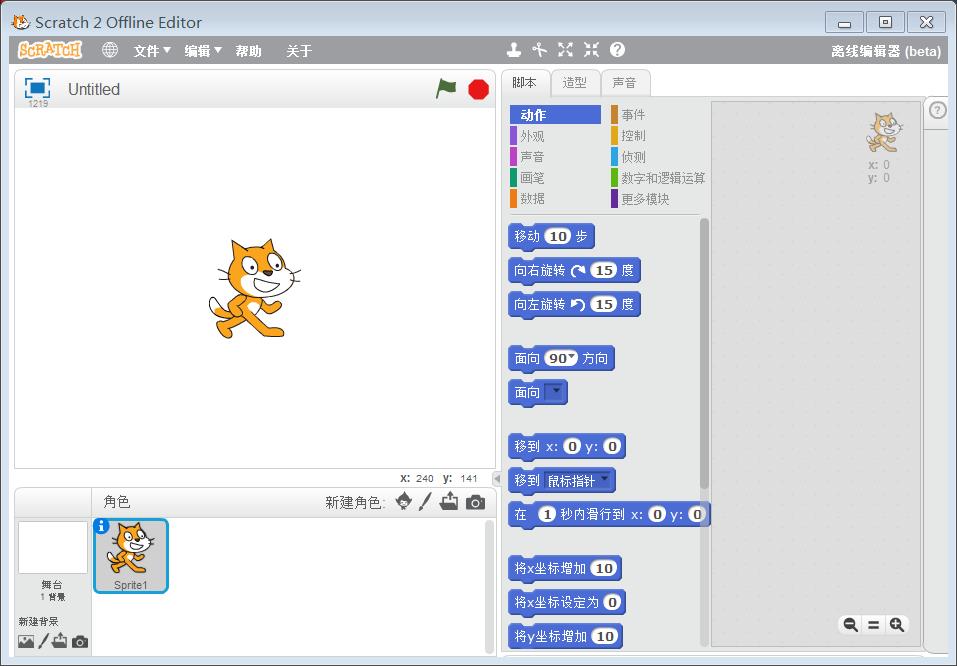This screenshot has height=666, width=957.
Task: Click the Untitled project name field
Action: coord(94,89)
